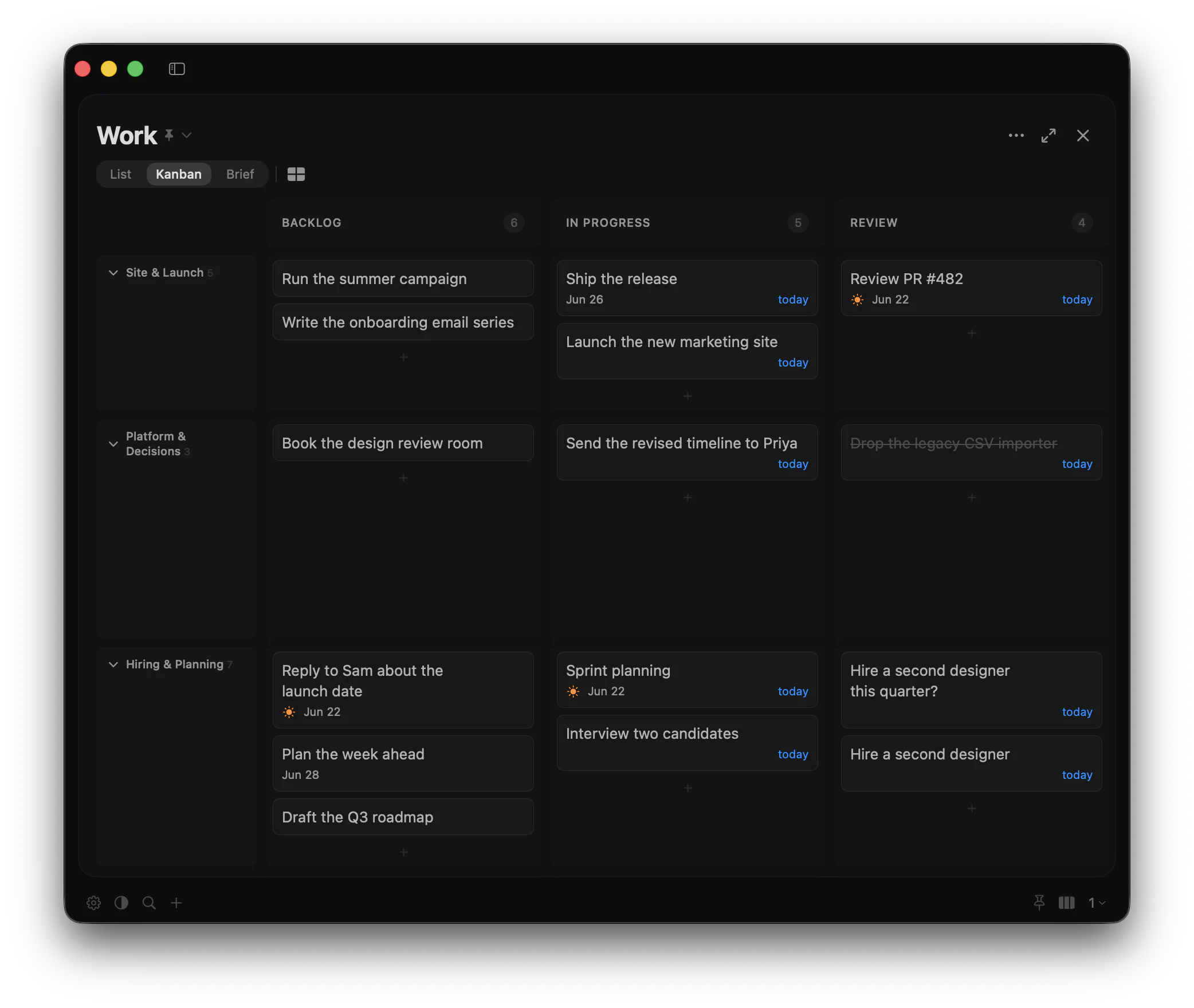The width and height of the screenshot is (1194, 1008).
Task: Open the Review PR #482 card
Action: (971, 288)
